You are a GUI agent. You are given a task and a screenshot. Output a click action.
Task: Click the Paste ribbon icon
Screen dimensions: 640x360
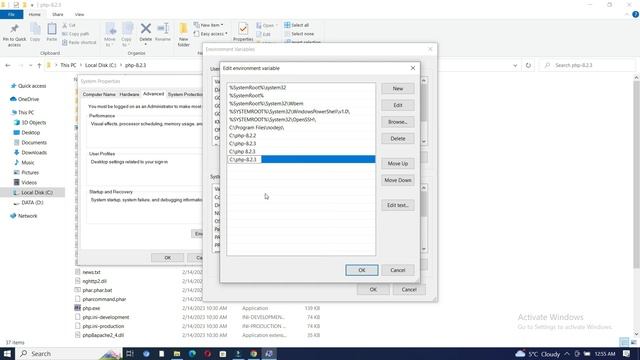(x=52, y=32)
